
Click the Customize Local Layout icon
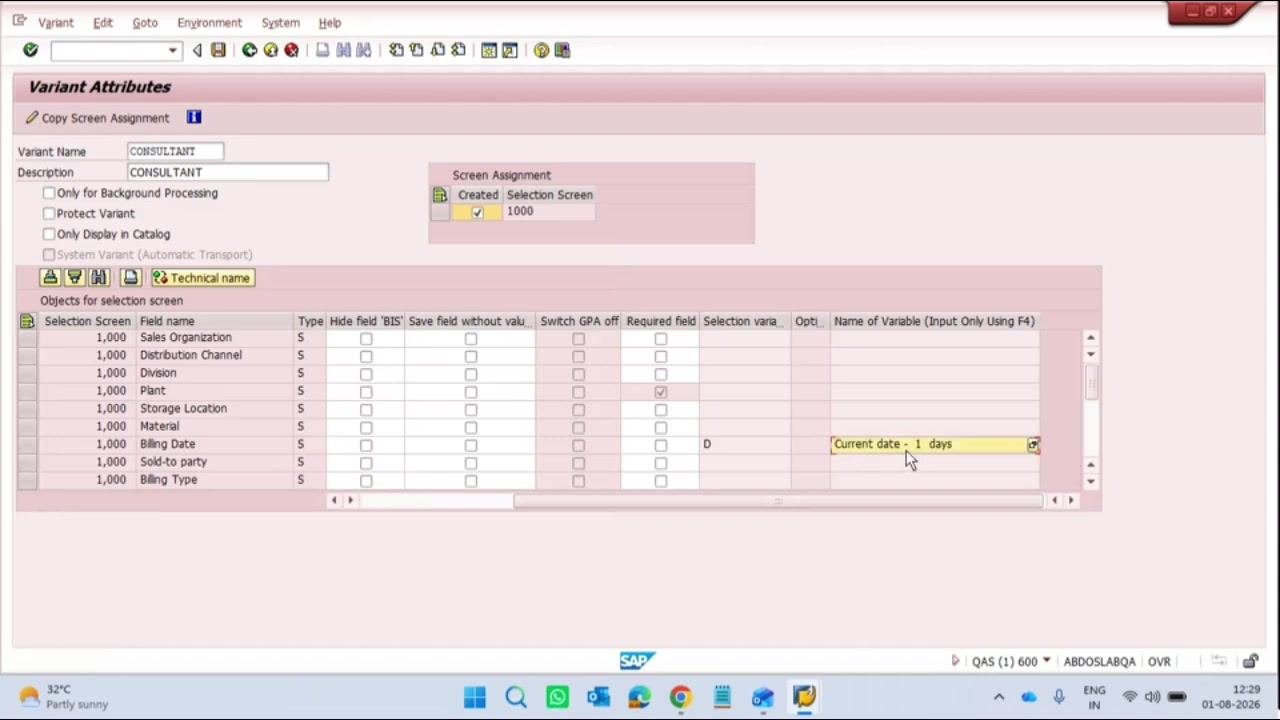[x=562, y=50]
